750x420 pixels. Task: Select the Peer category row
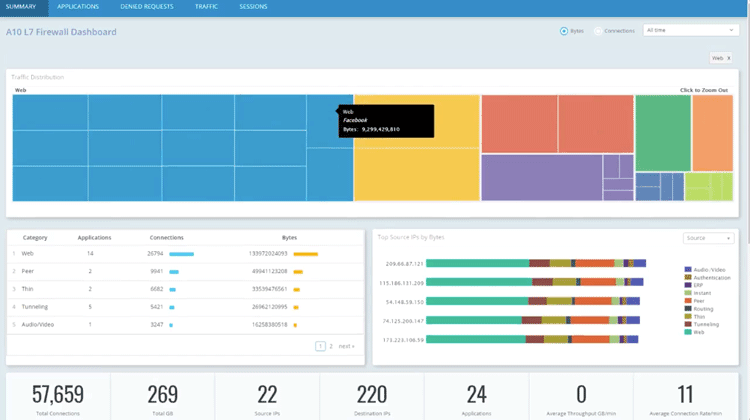(x=186, y=271)
